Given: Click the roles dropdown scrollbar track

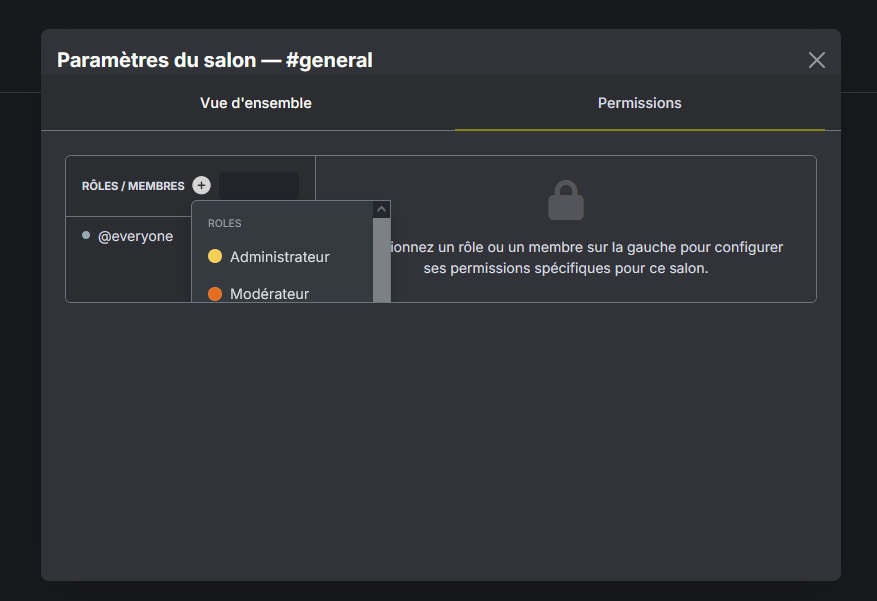Looking at the screenshot, I should click(x=381, y=260).
